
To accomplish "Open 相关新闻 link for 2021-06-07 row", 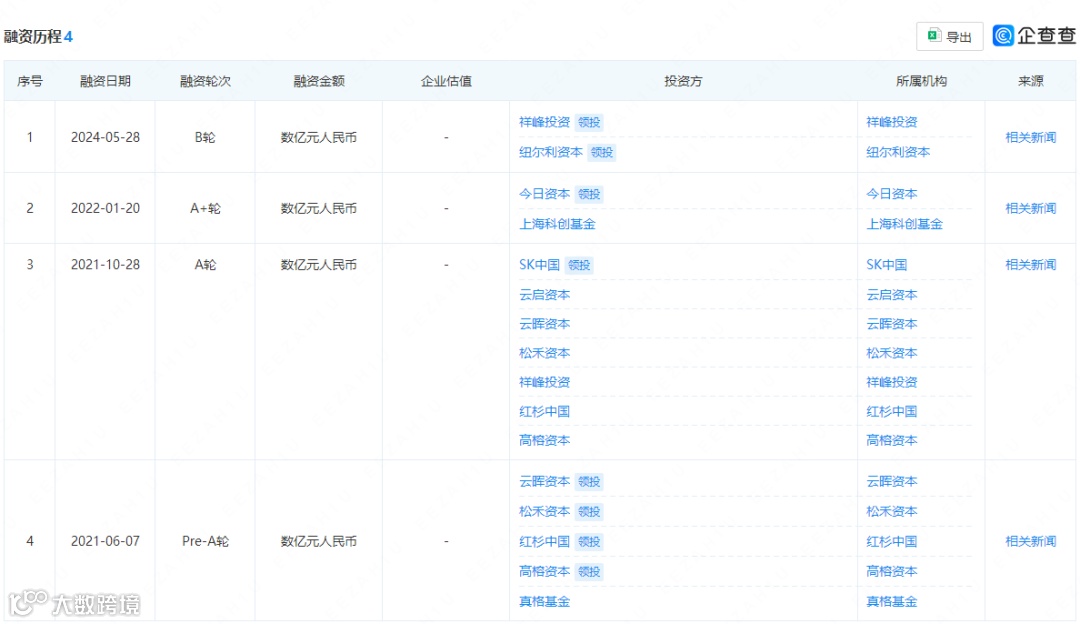I will tap(1030, 541).
